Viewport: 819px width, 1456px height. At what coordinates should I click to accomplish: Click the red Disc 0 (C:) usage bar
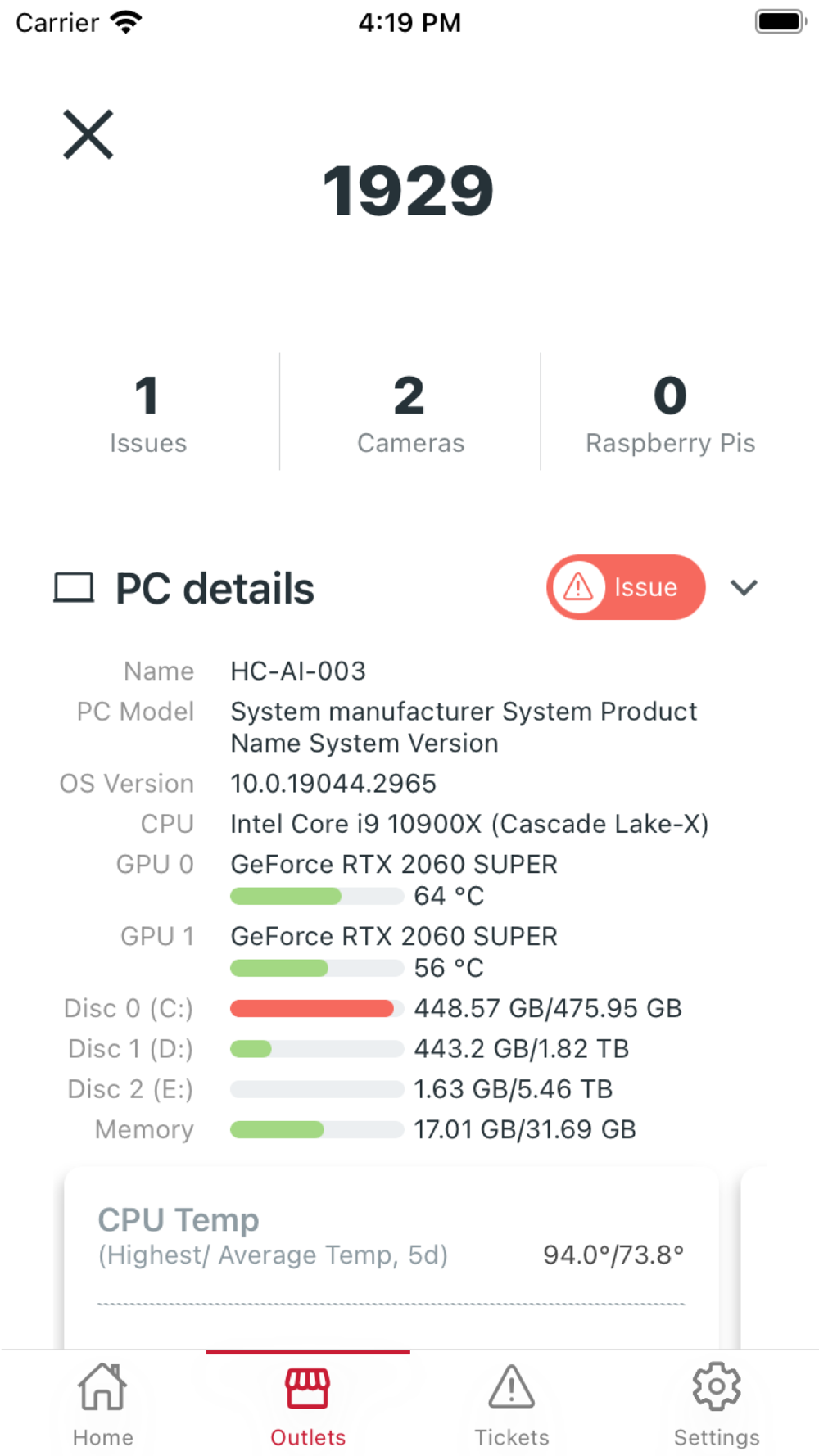click(317, 1008)
